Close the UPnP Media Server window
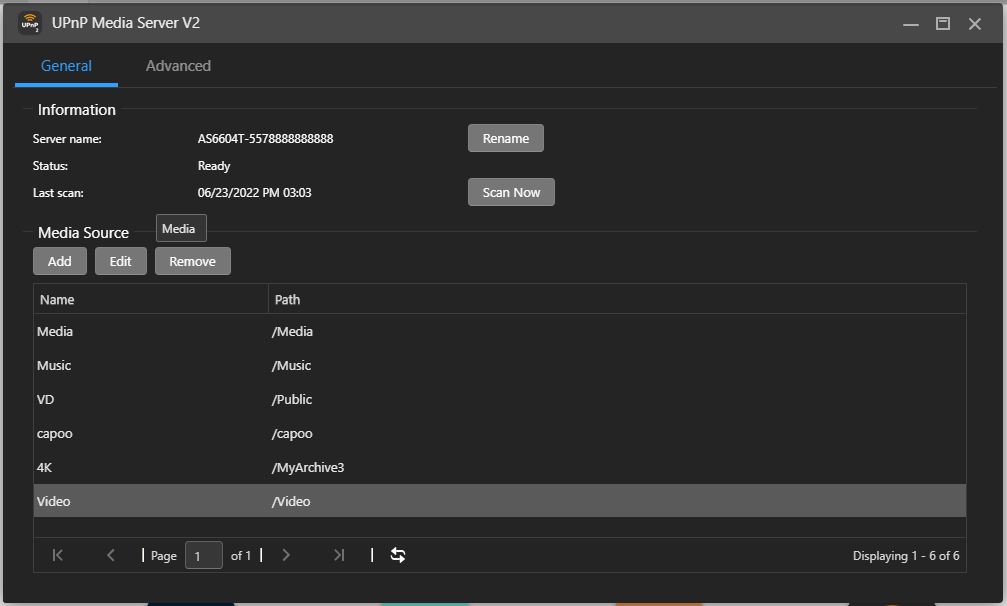Viewport: 1007px width, 606px height. pyautogui.click(x=975, y=23)
